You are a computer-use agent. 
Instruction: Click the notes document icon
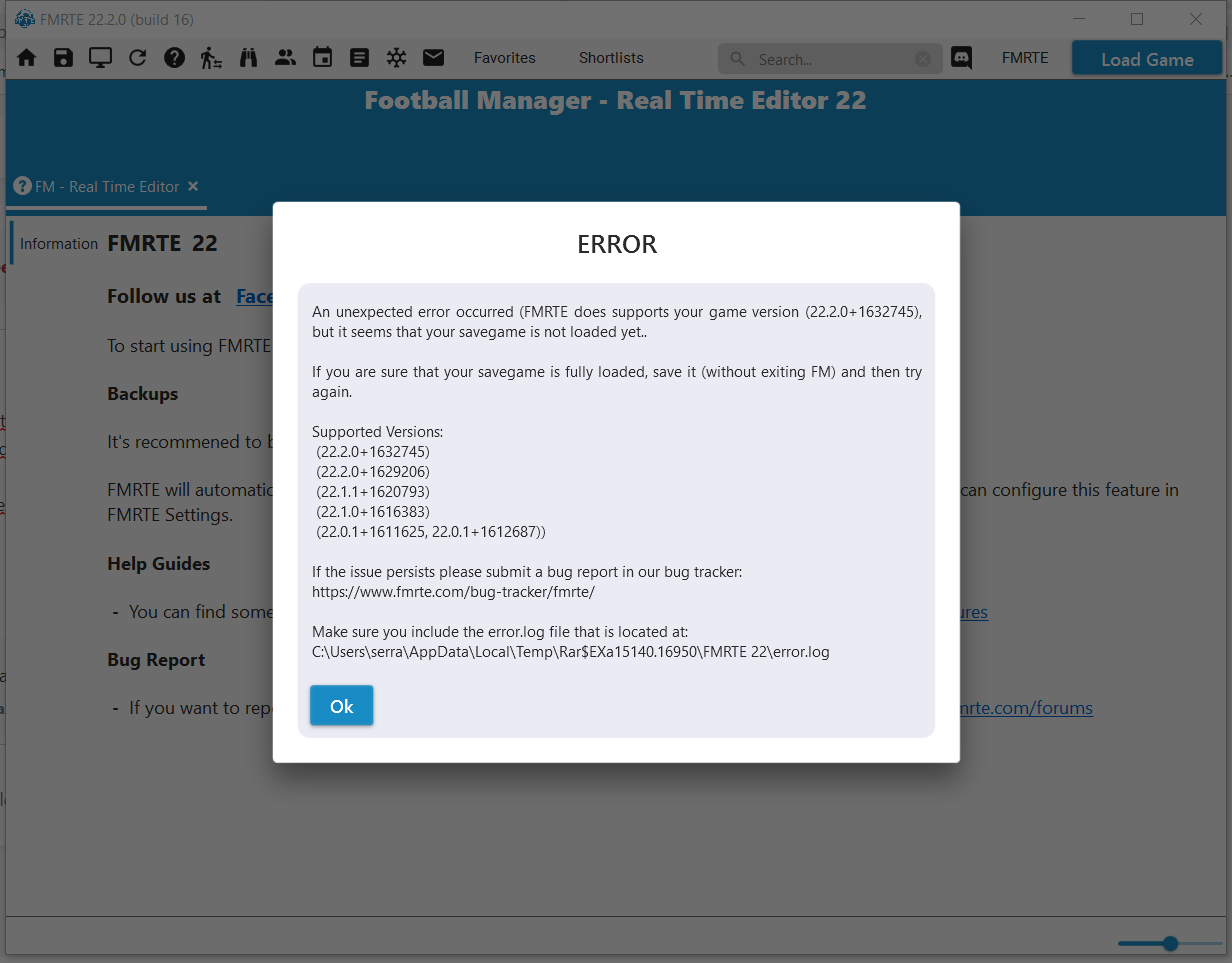(x=359, y=58)
